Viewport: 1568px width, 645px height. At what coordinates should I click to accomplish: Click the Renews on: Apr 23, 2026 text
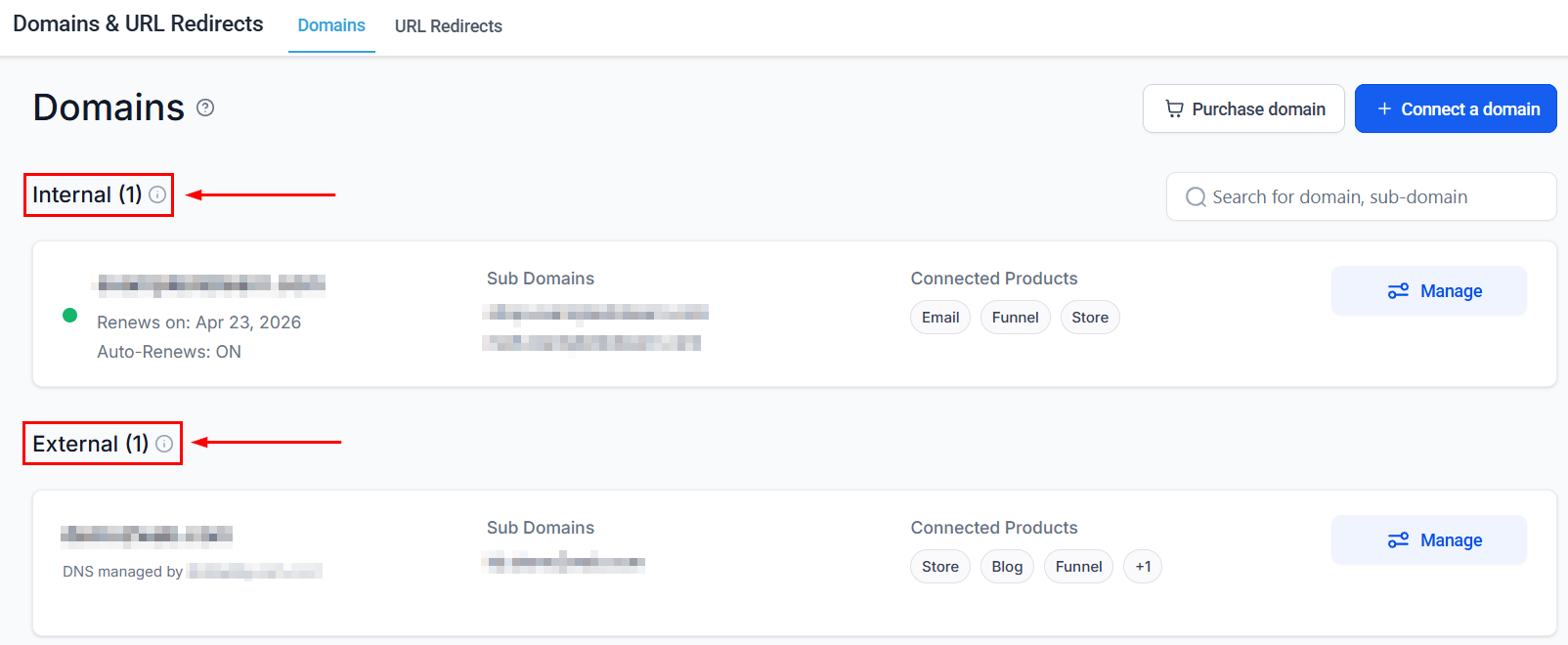(198, 322)
